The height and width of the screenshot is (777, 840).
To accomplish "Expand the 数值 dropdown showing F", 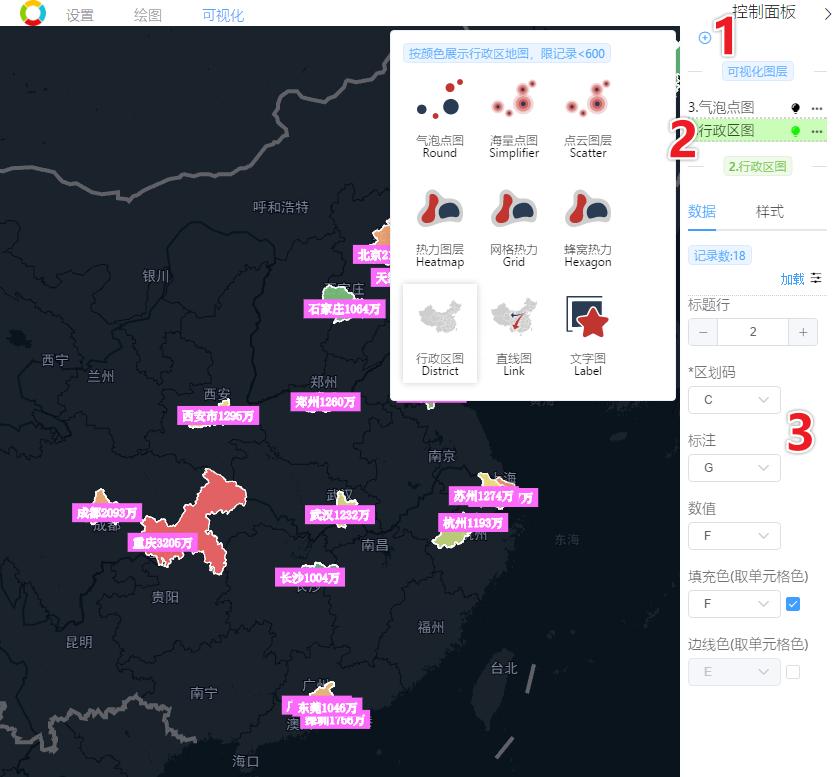I will click(x=734, y=536).
